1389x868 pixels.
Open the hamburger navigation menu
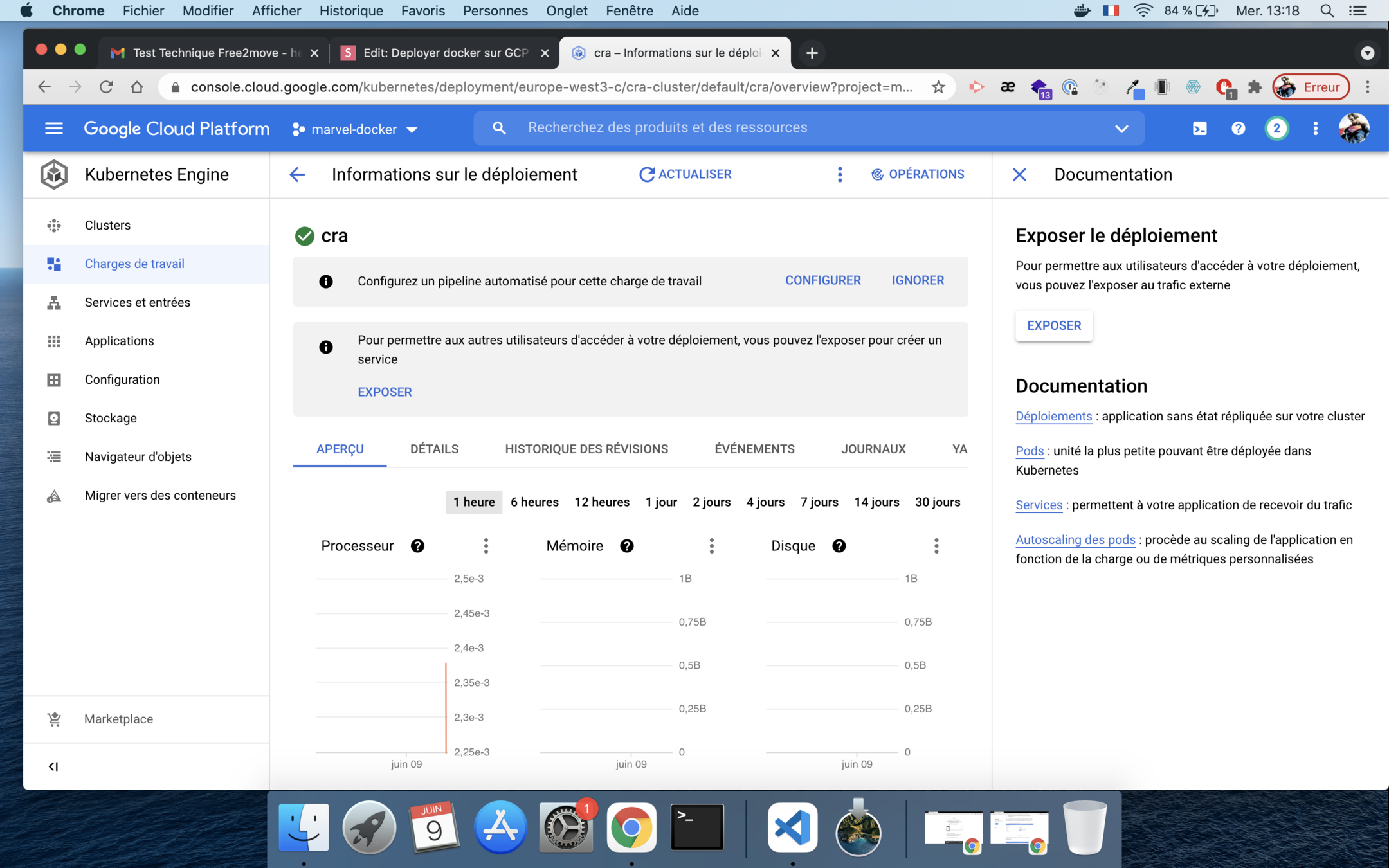tap(54, 129)
